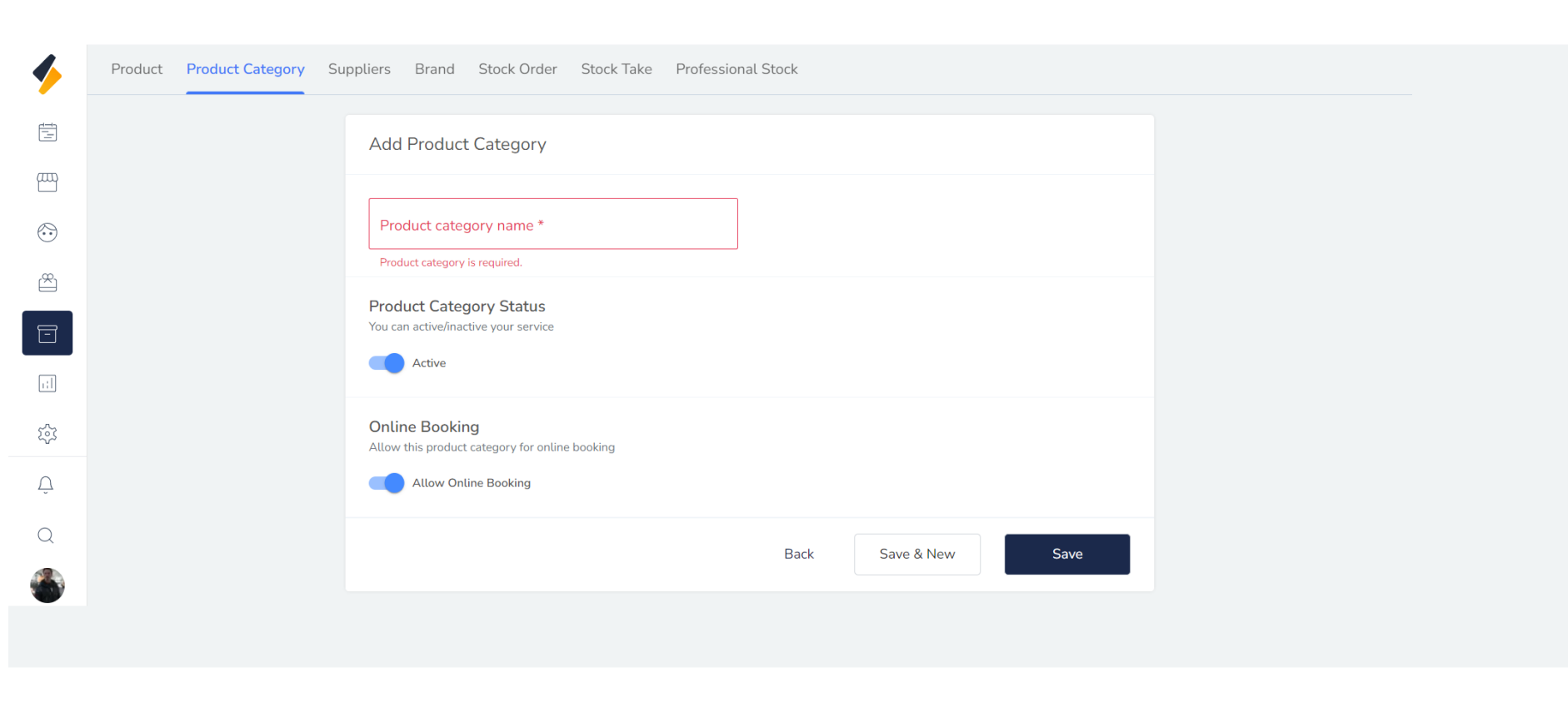
Task: Open the reports chart icon
Action: click(x=47, y=384)
